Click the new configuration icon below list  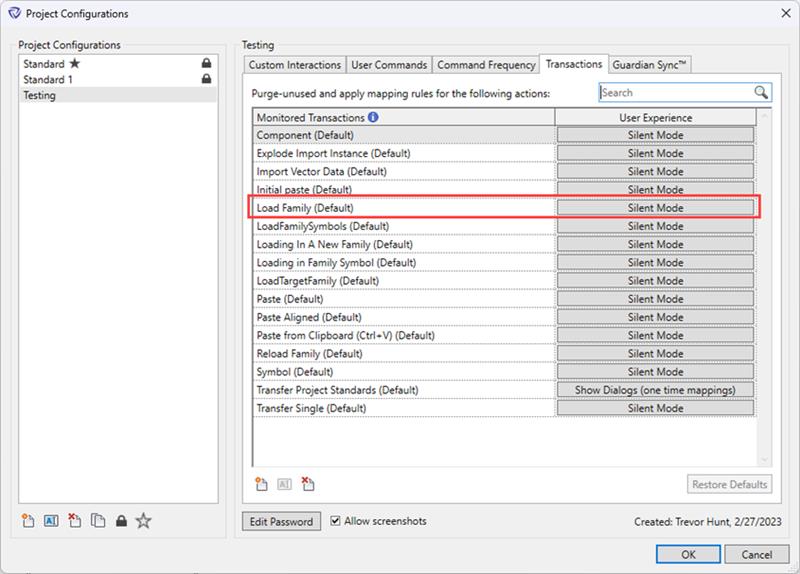tap(29, 520)
